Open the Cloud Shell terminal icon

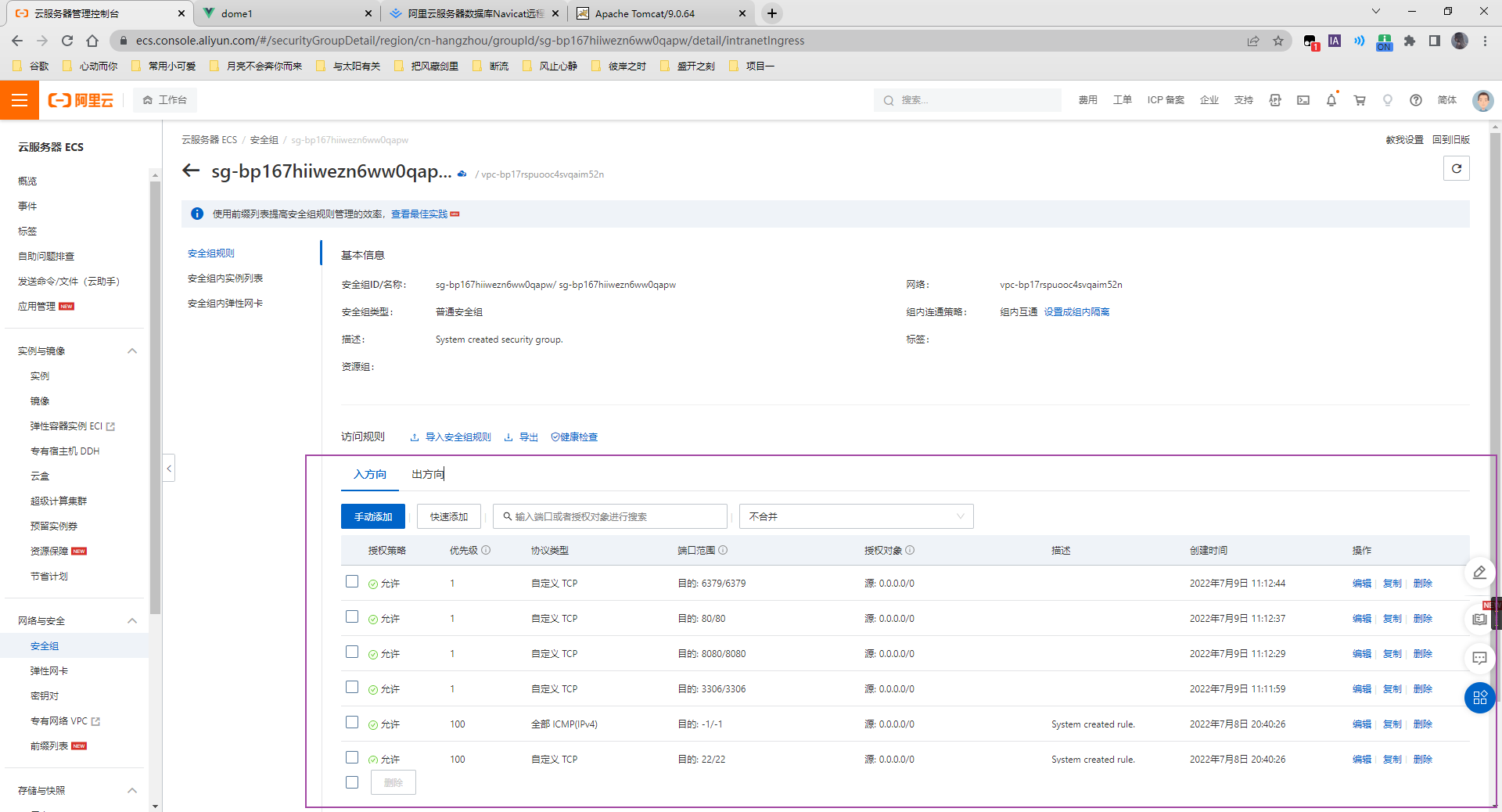1303,100
